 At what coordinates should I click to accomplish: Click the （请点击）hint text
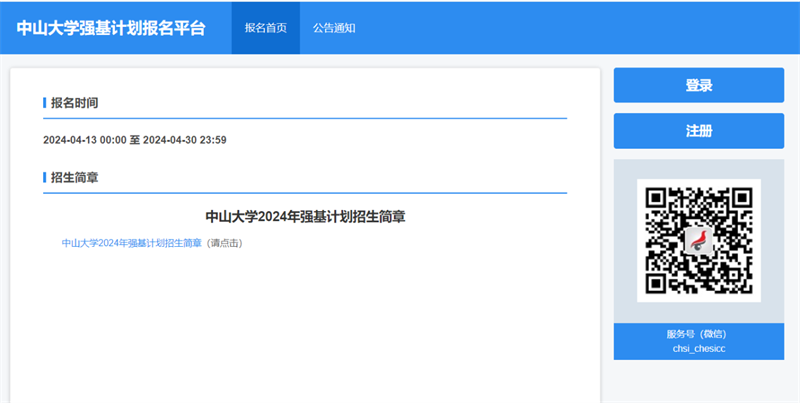click(224, 243)
